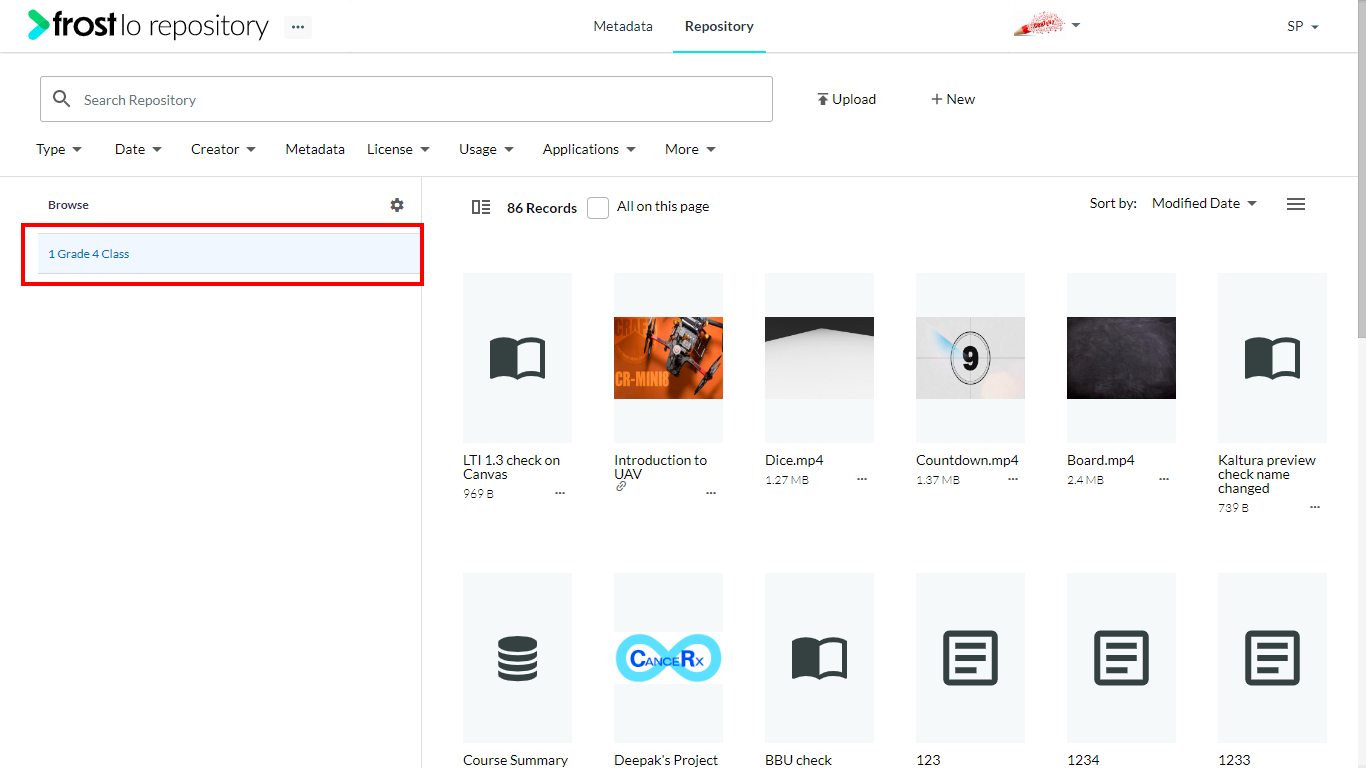Open Course Summary database icon
1366x768 pixels.
(517, 658)
